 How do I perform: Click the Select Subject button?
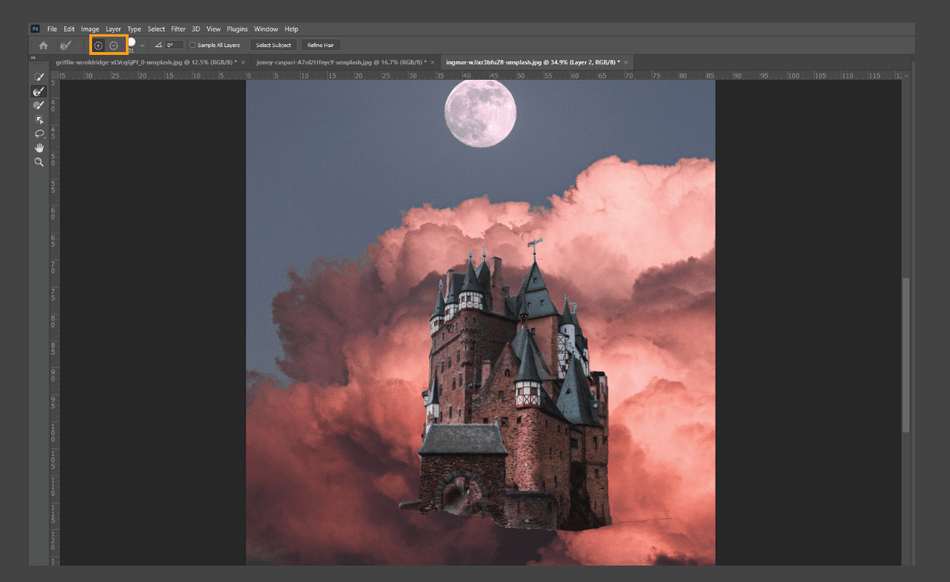[273, 45]
